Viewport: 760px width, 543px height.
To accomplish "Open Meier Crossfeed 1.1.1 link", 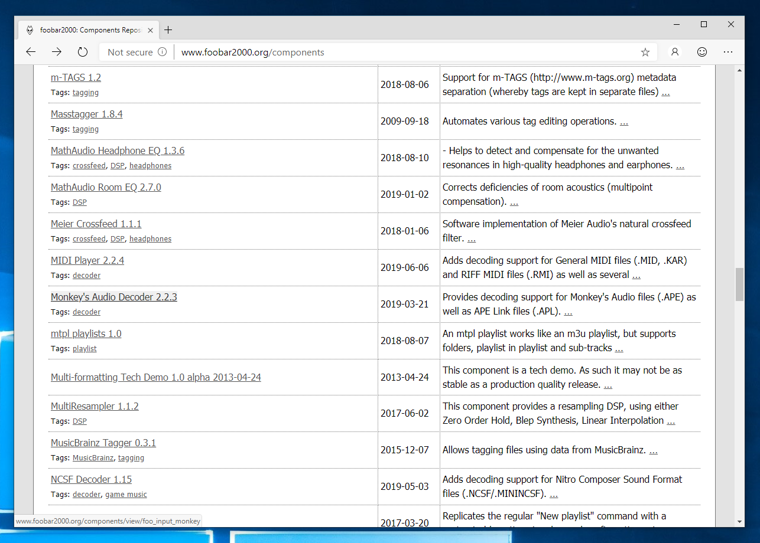I will pos(96,224).
